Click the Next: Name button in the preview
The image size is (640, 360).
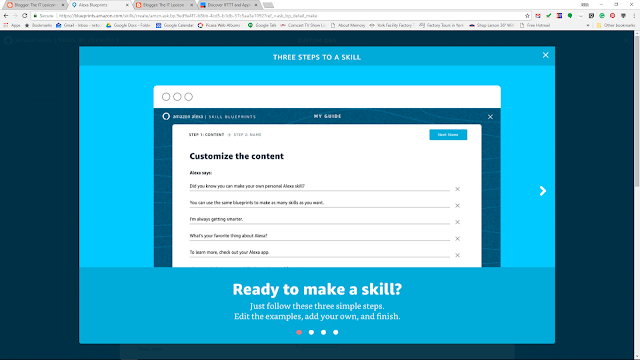pyautogui.click(x=448, y=135)
